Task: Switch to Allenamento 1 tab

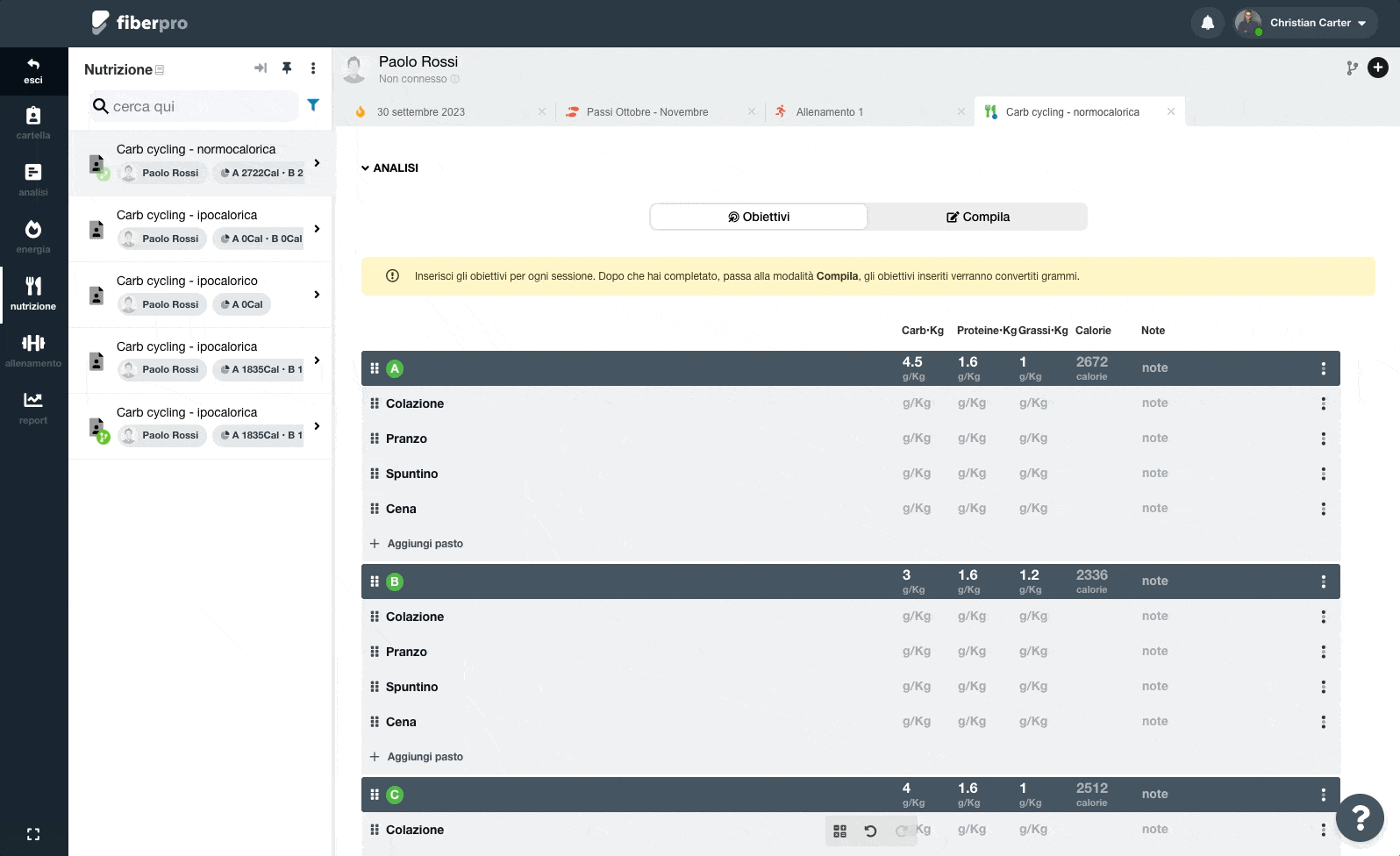Action: click(830, 112)
